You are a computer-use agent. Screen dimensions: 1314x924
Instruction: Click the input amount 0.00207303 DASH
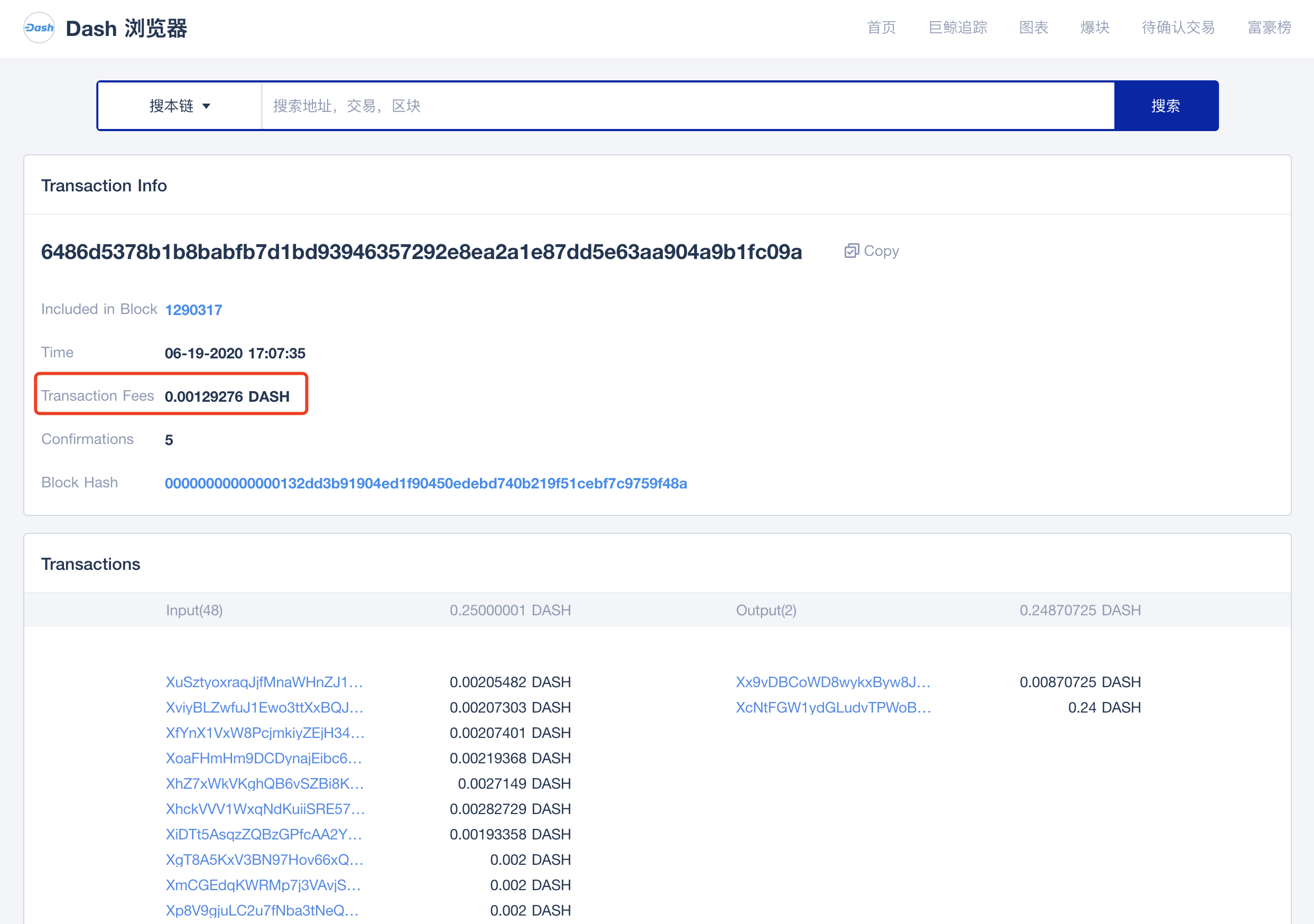pos(510,707)
